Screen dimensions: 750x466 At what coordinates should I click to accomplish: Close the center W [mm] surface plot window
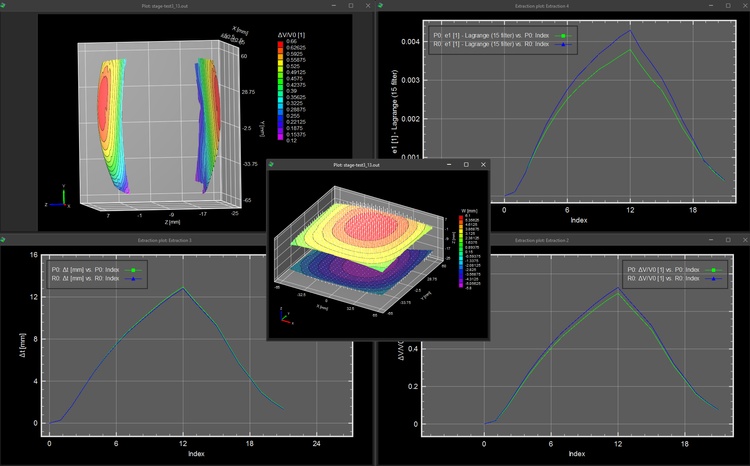(x=483, y=164)
